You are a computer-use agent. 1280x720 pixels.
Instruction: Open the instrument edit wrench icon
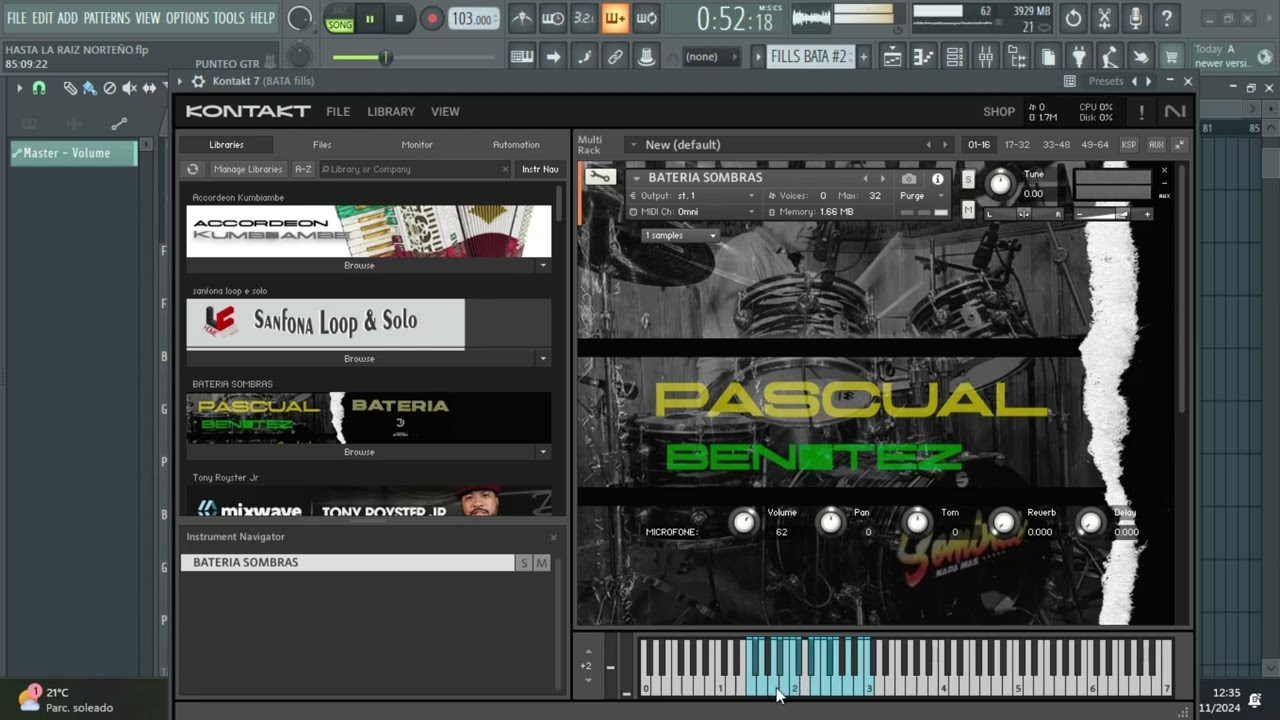pyautogui.click(x=600, y=178)
